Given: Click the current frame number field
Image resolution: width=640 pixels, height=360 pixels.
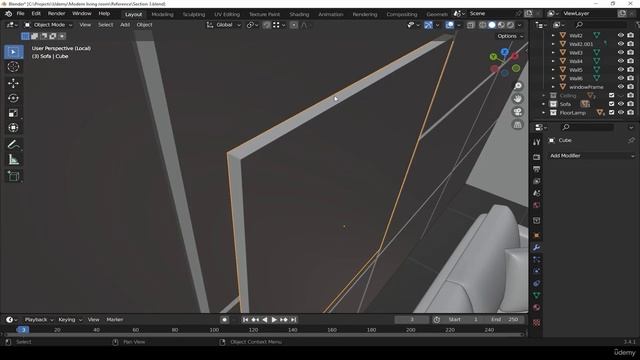Looking at the screenshot, I should tap(411, 320).
